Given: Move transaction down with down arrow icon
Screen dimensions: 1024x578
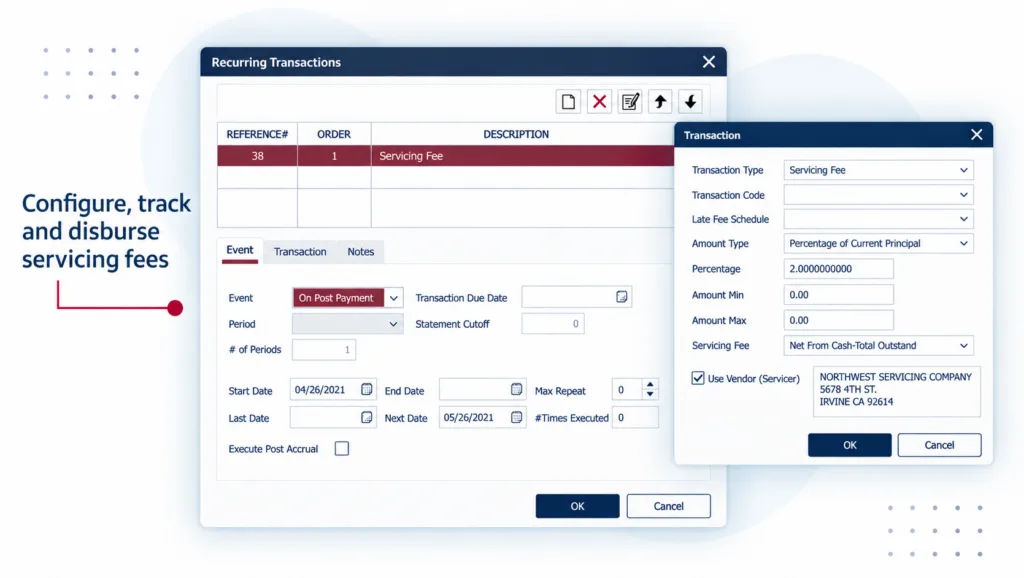Looking at the screenshot, I should tap(690, 102).
